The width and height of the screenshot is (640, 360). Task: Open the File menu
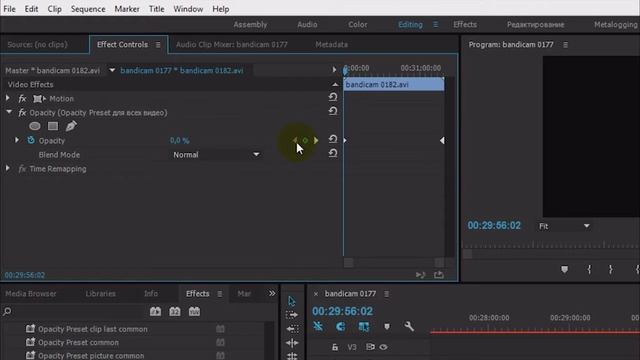click(9, 9)
